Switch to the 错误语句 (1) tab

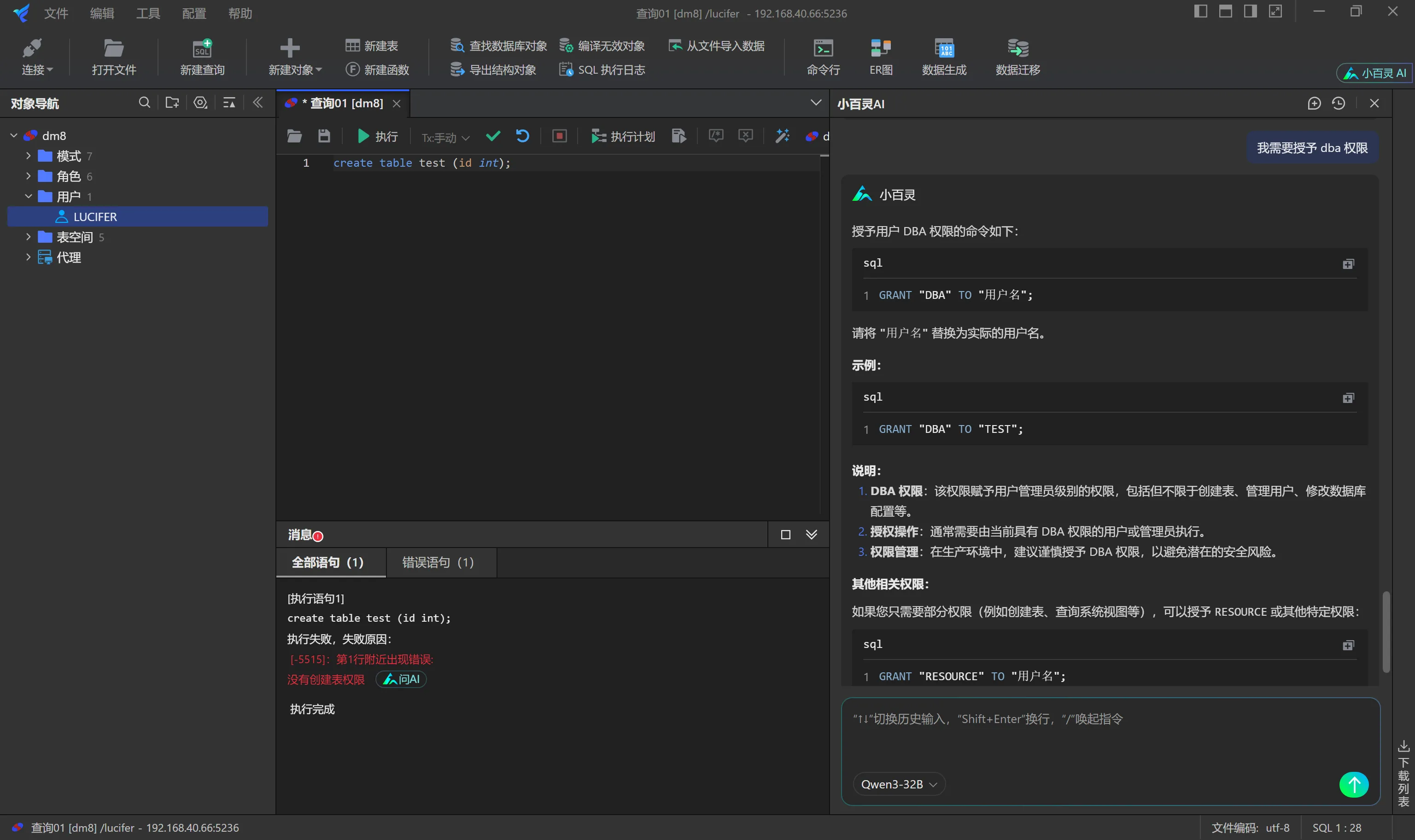coord(438,563)
